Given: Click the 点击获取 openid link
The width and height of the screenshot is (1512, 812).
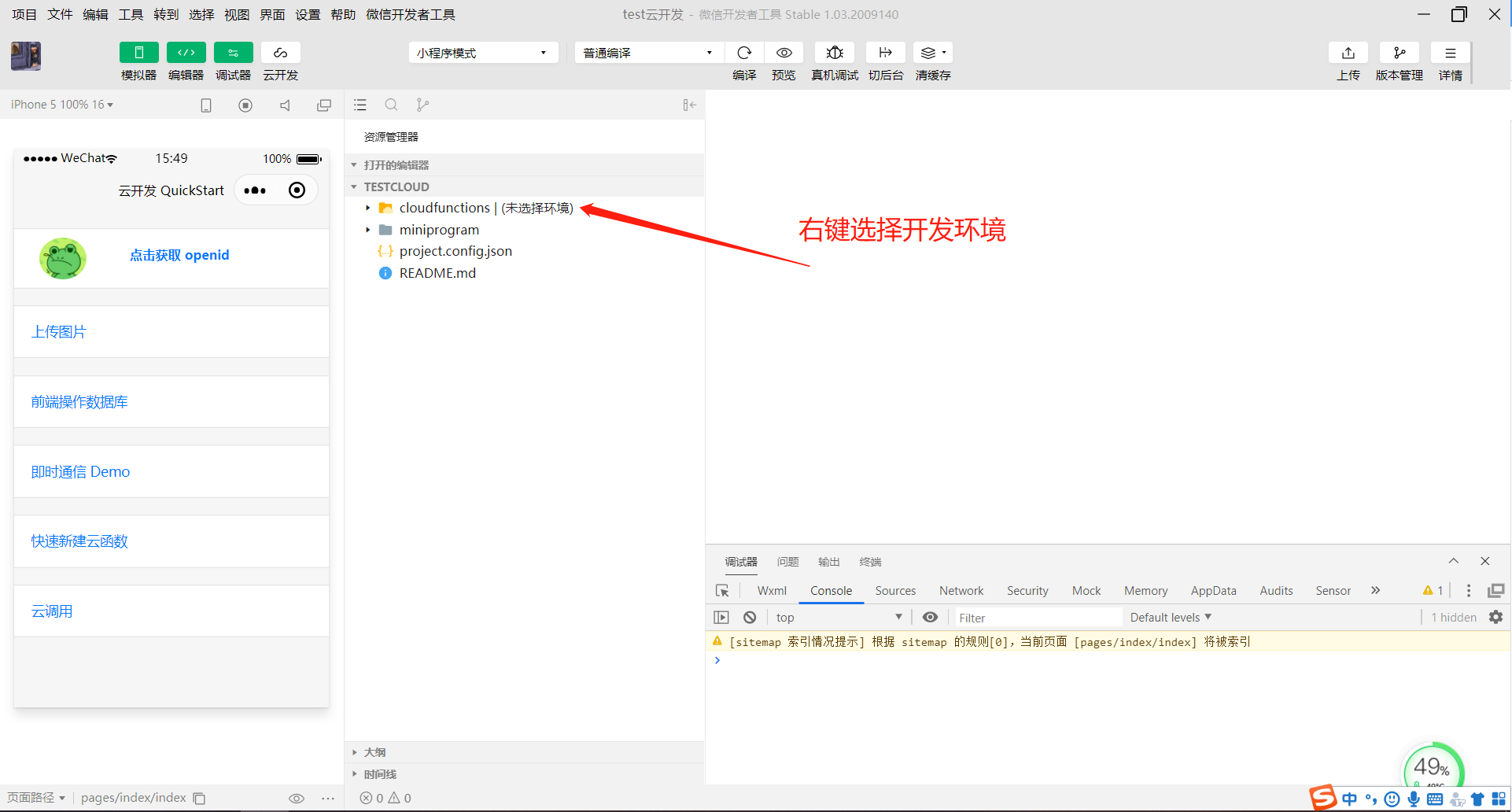Looking at the screenshot, I should click(x=179, y=255).
